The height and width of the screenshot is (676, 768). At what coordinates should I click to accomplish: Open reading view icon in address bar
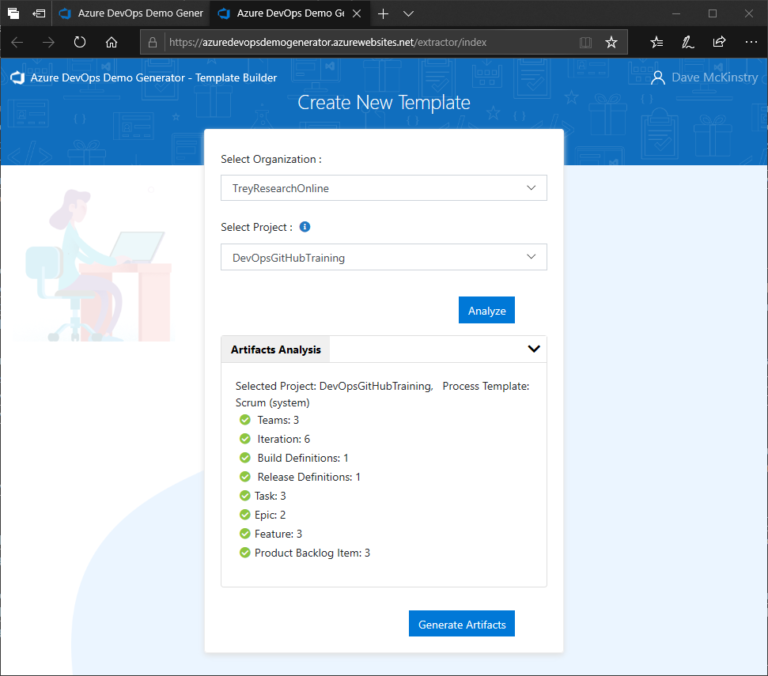coord(586,42)
